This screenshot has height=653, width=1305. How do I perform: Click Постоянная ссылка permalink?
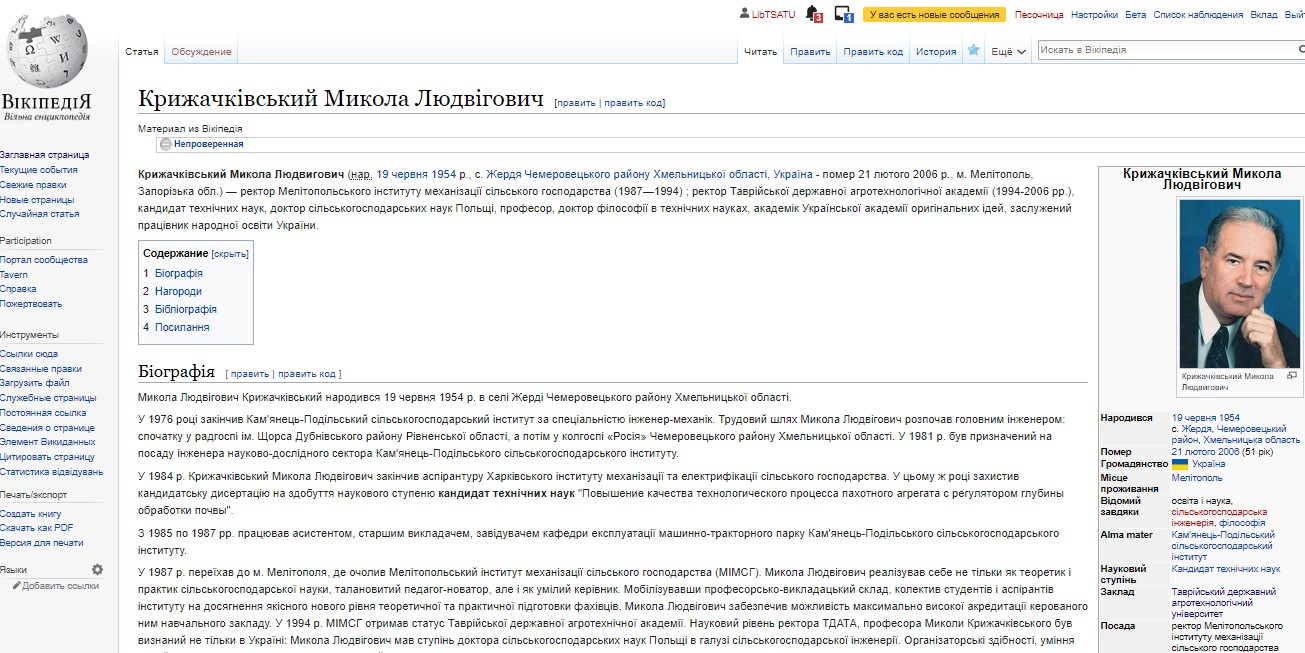click(43, 413)
